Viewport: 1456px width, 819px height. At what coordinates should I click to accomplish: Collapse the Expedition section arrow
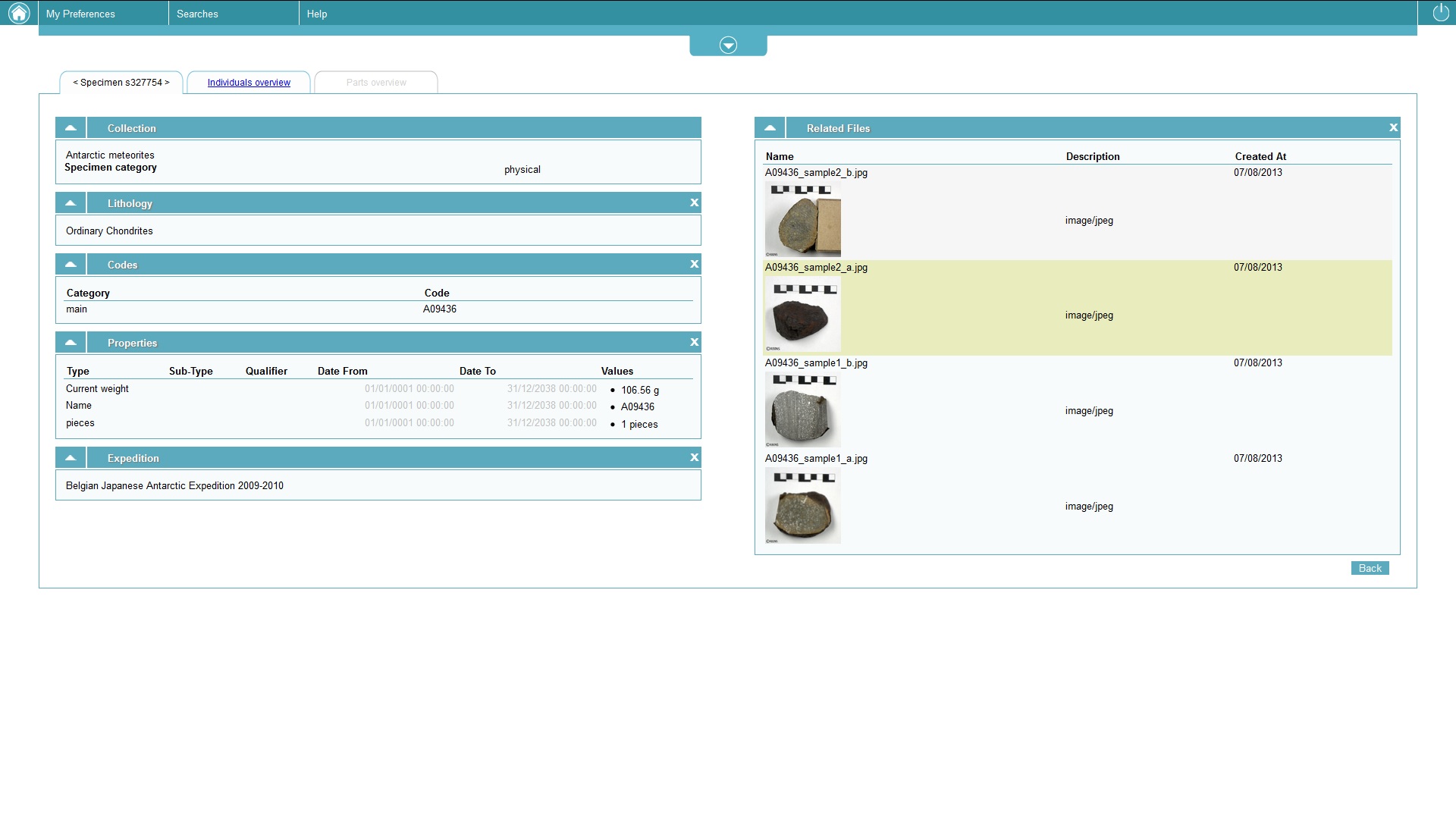(x=71, y=457)
